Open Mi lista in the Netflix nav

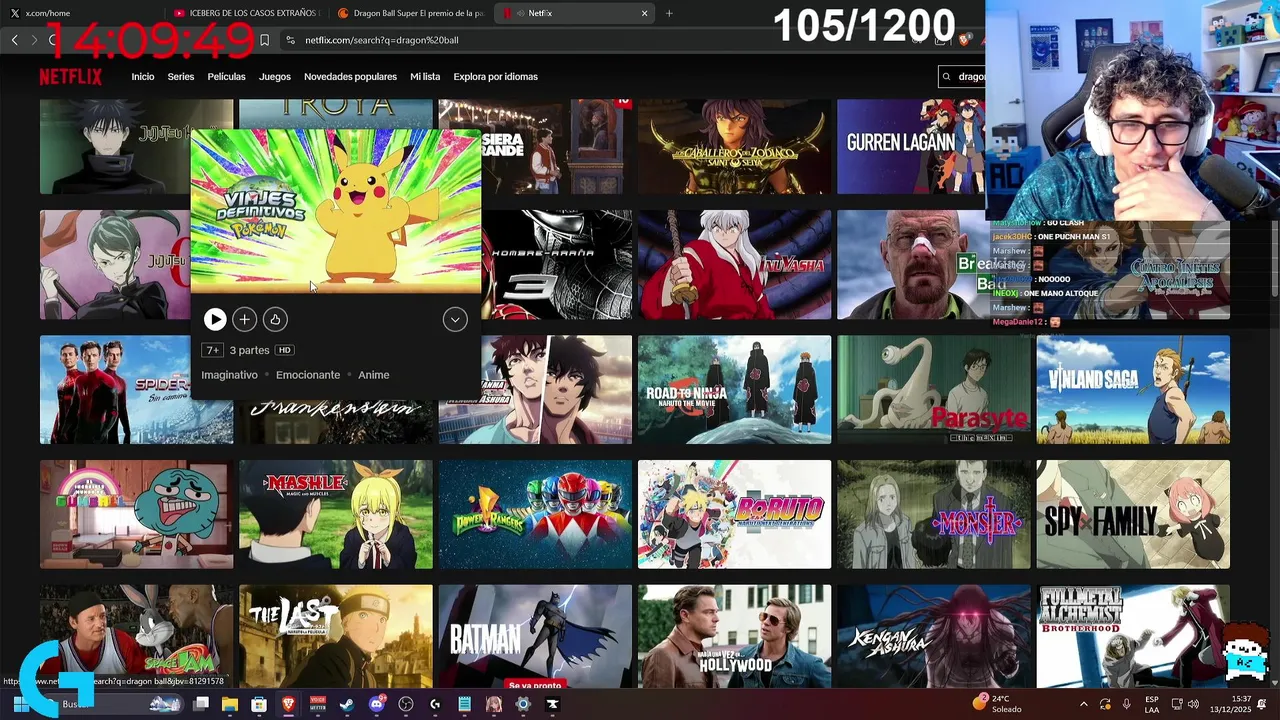click(425, 77)
